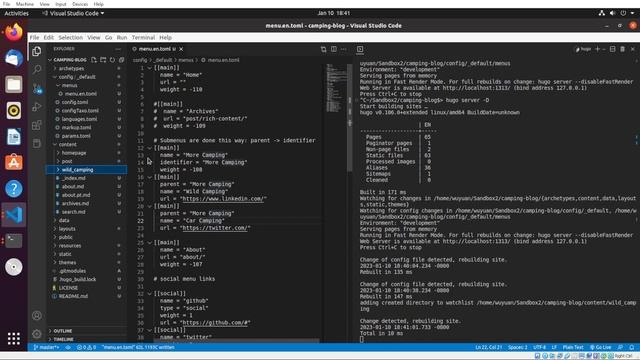This screenshot has height=360, width=640.
Task: Expand the archetypes folder
Action: (55, 68)
